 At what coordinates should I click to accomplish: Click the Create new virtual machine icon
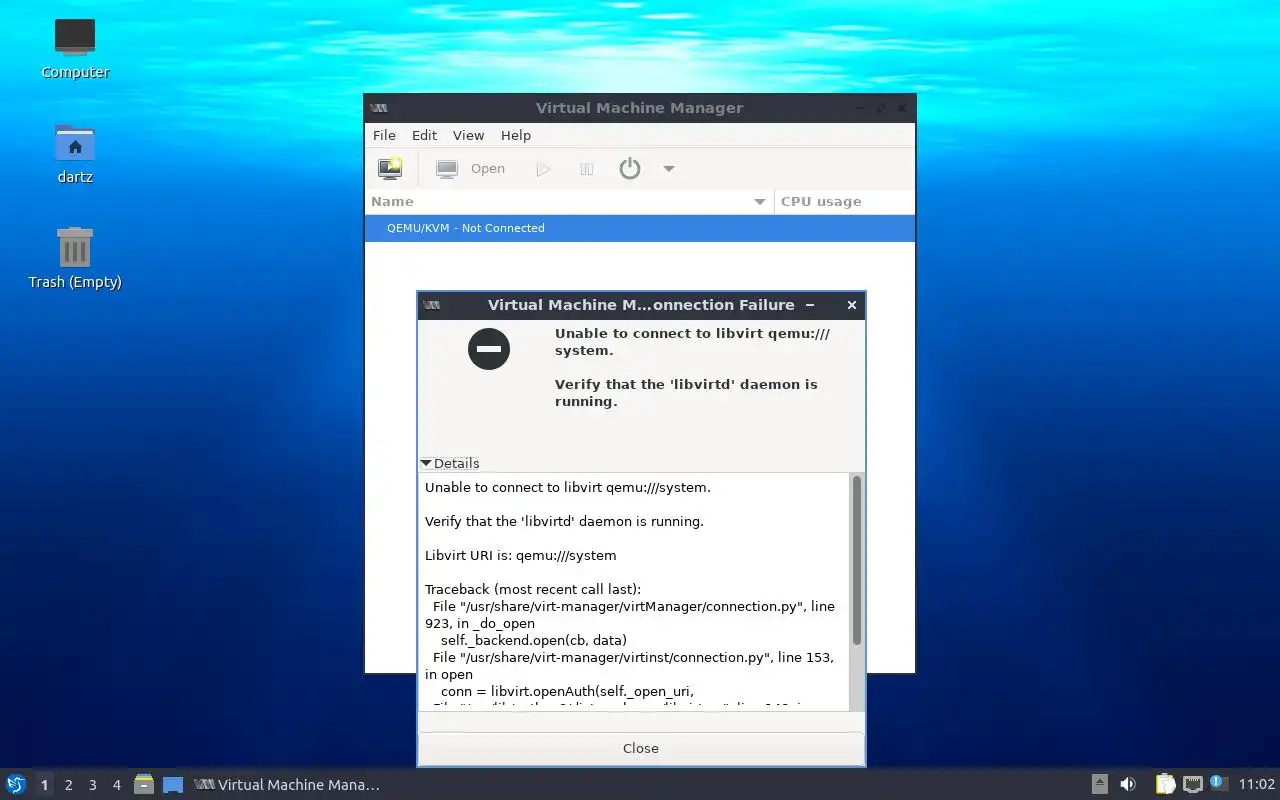[390, 169]
